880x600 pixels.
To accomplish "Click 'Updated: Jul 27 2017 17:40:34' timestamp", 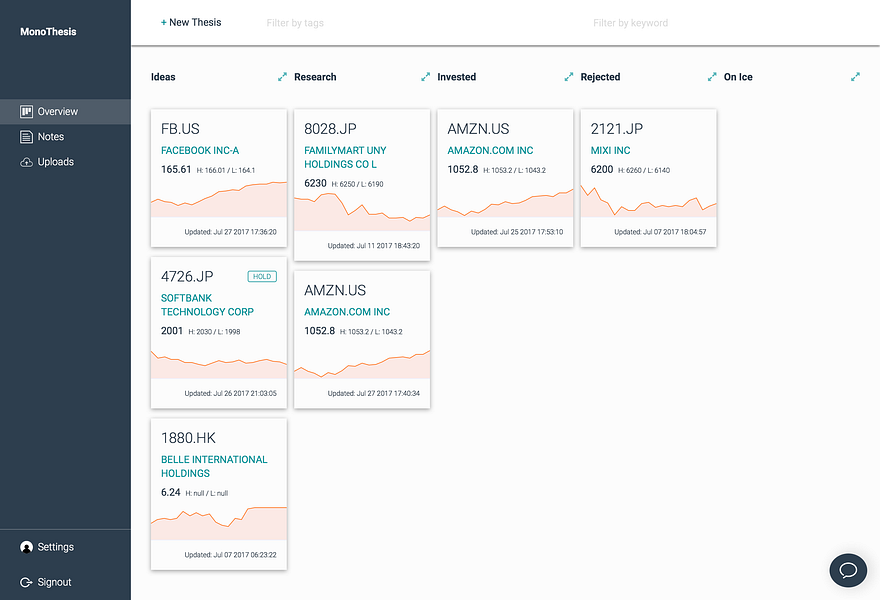I will click(374, 393).
